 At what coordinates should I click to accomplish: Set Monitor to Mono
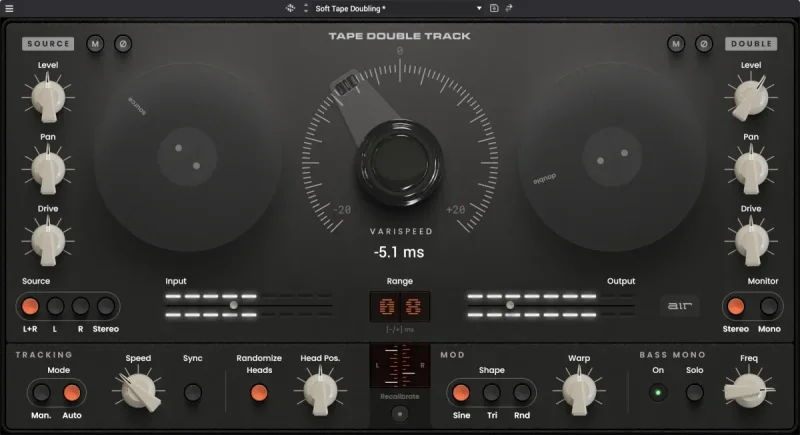(768, 306)
